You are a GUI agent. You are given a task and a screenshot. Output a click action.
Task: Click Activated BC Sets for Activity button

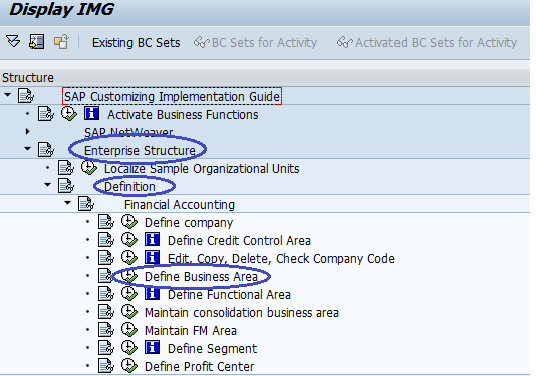[427, 43]
